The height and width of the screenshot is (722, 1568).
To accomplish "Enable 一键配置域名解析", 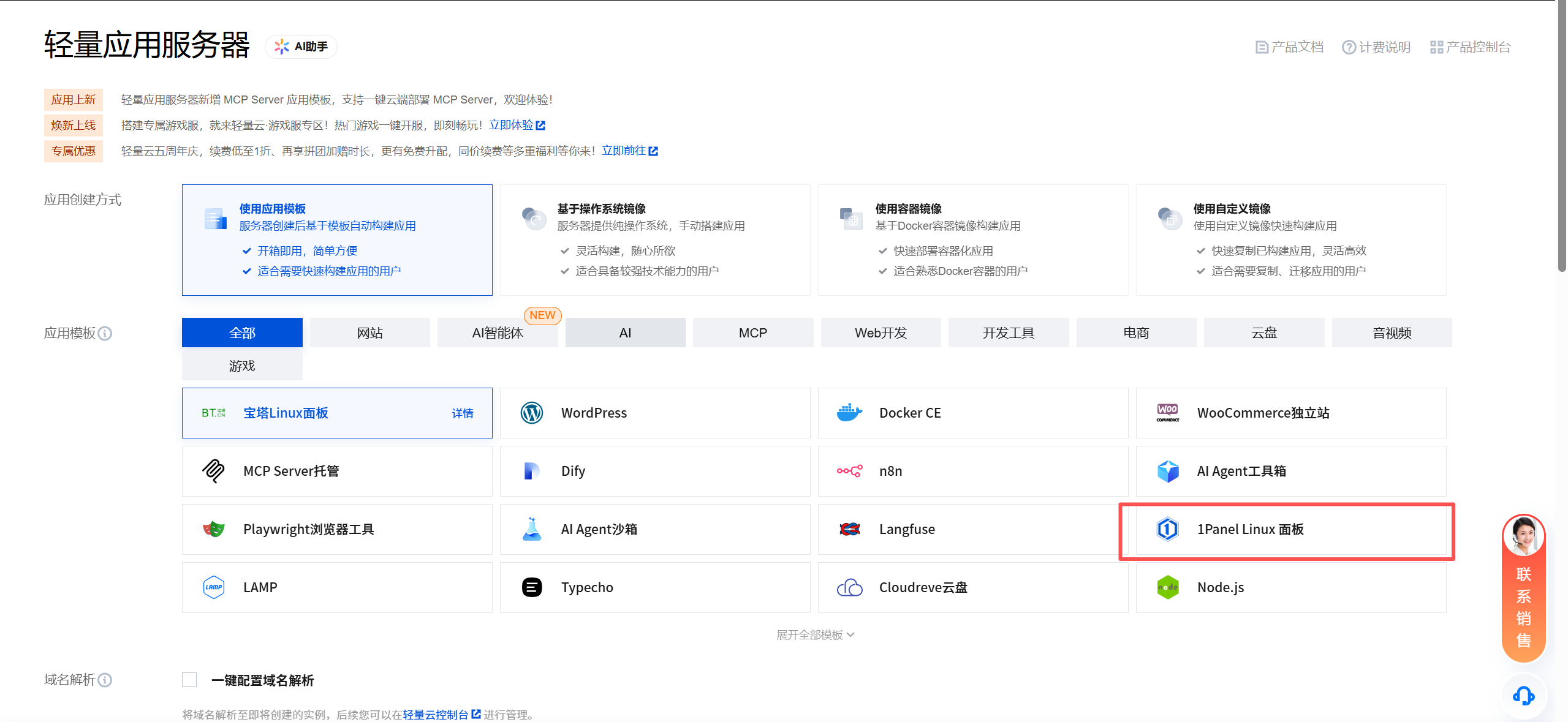I will point(189,680).
